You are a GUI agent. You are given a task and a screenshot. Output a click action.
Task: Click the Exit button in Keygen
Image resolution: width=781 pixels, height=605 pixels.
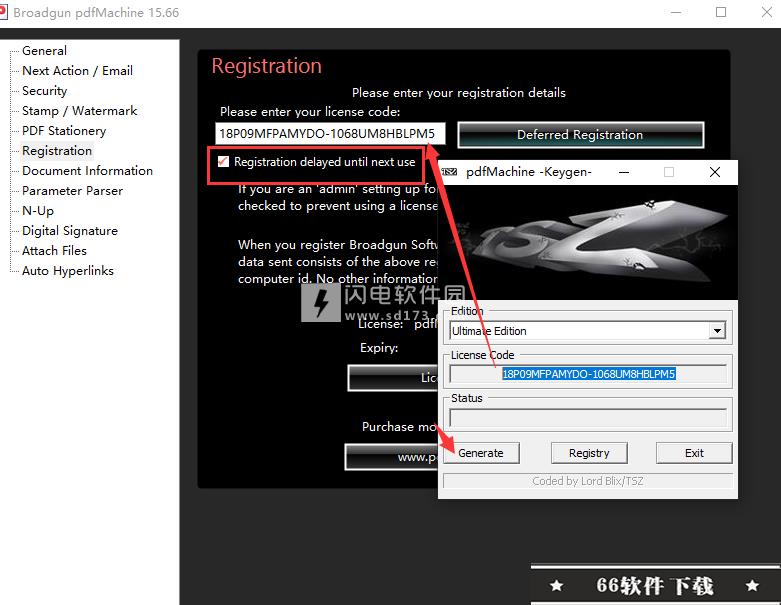click(x=694, y=453)
